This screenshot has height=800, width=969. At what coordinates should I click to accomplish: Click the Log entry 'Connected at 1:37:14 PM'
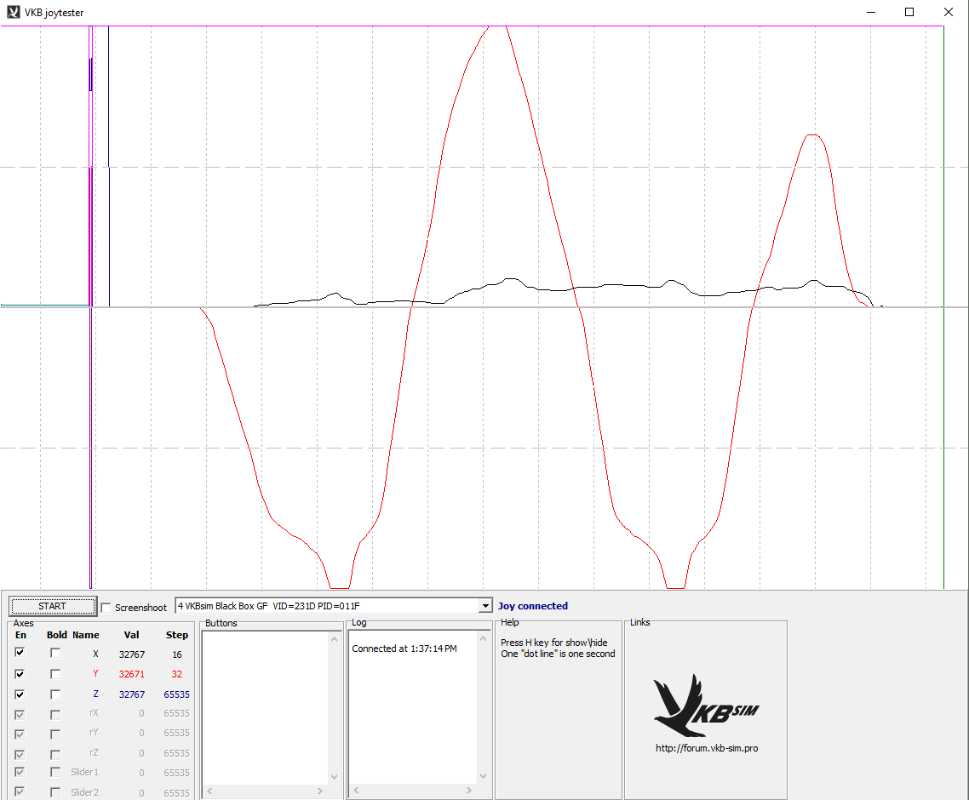[404, 649]
